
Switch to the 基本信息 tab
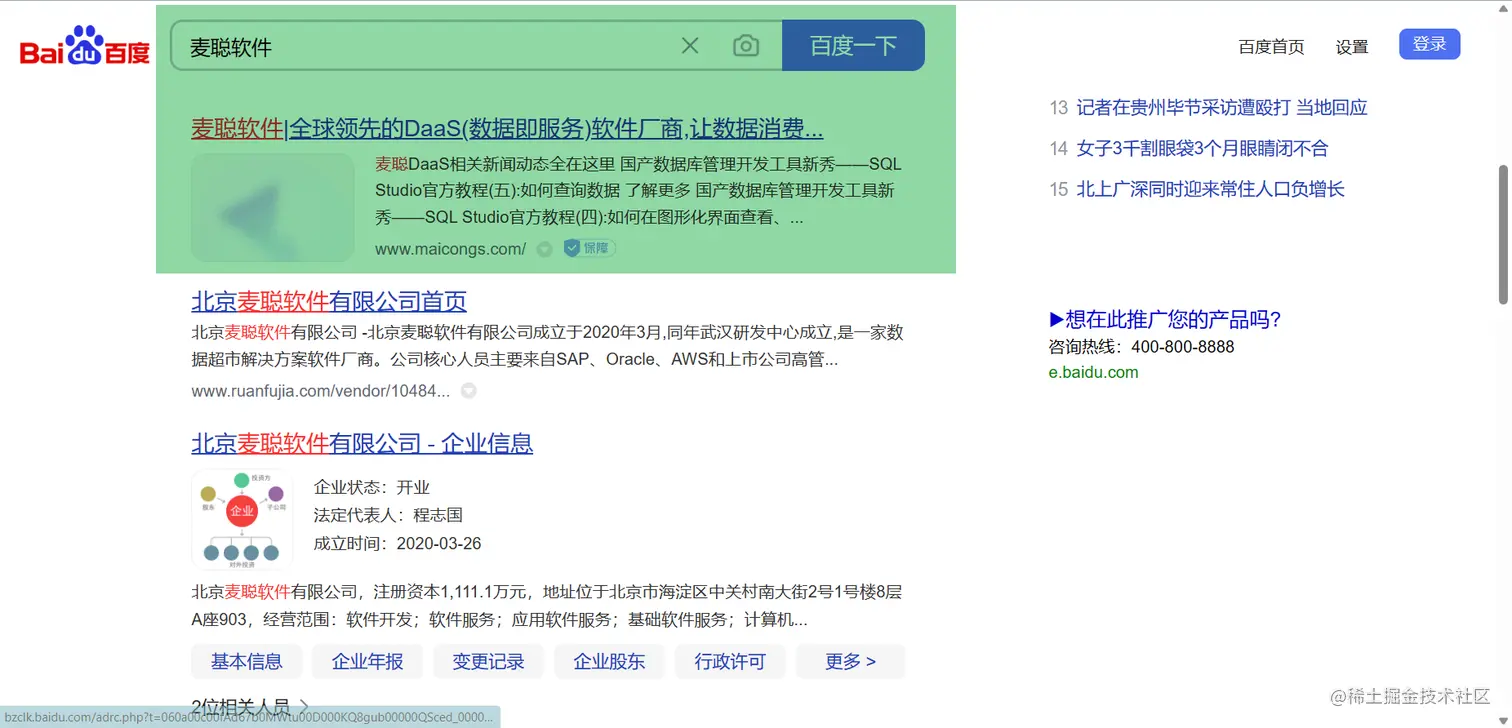(x=246, y=661)
